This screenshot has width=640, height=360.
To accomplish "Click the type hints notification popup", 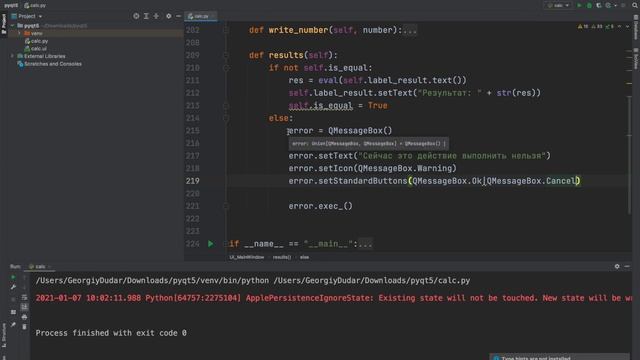I will click(x=560, y=357).
